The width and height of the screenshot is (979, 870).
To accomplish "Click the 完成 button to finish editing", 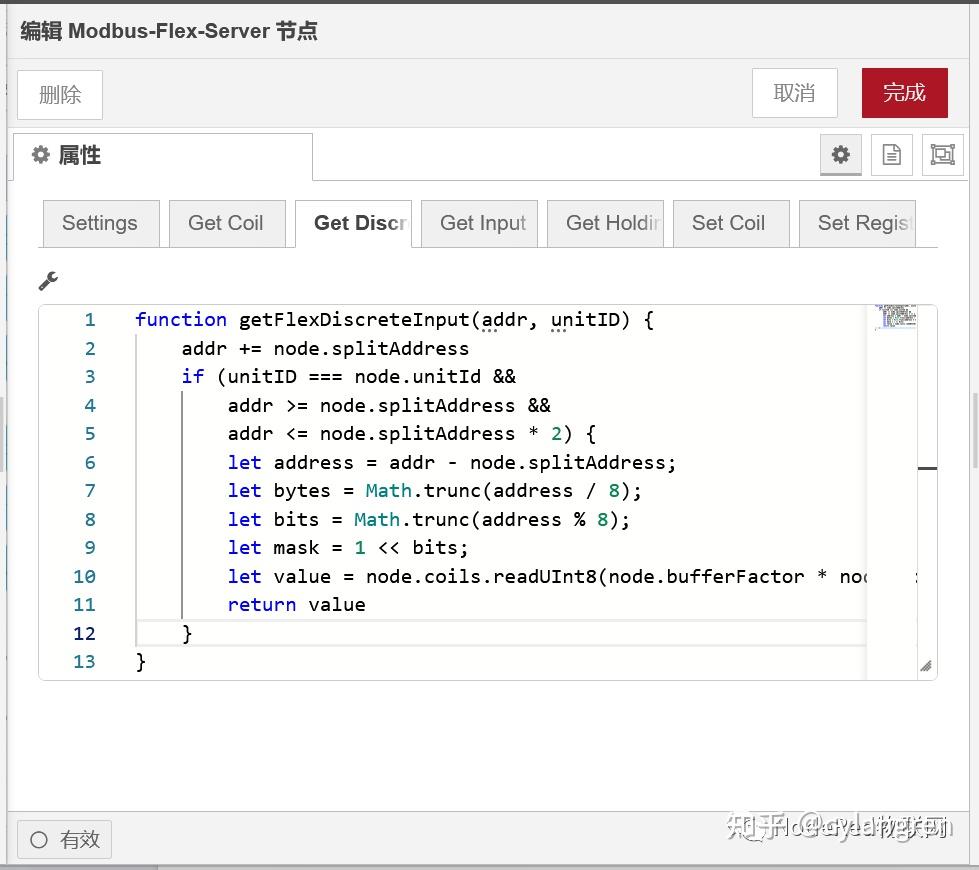I will 903,92.
